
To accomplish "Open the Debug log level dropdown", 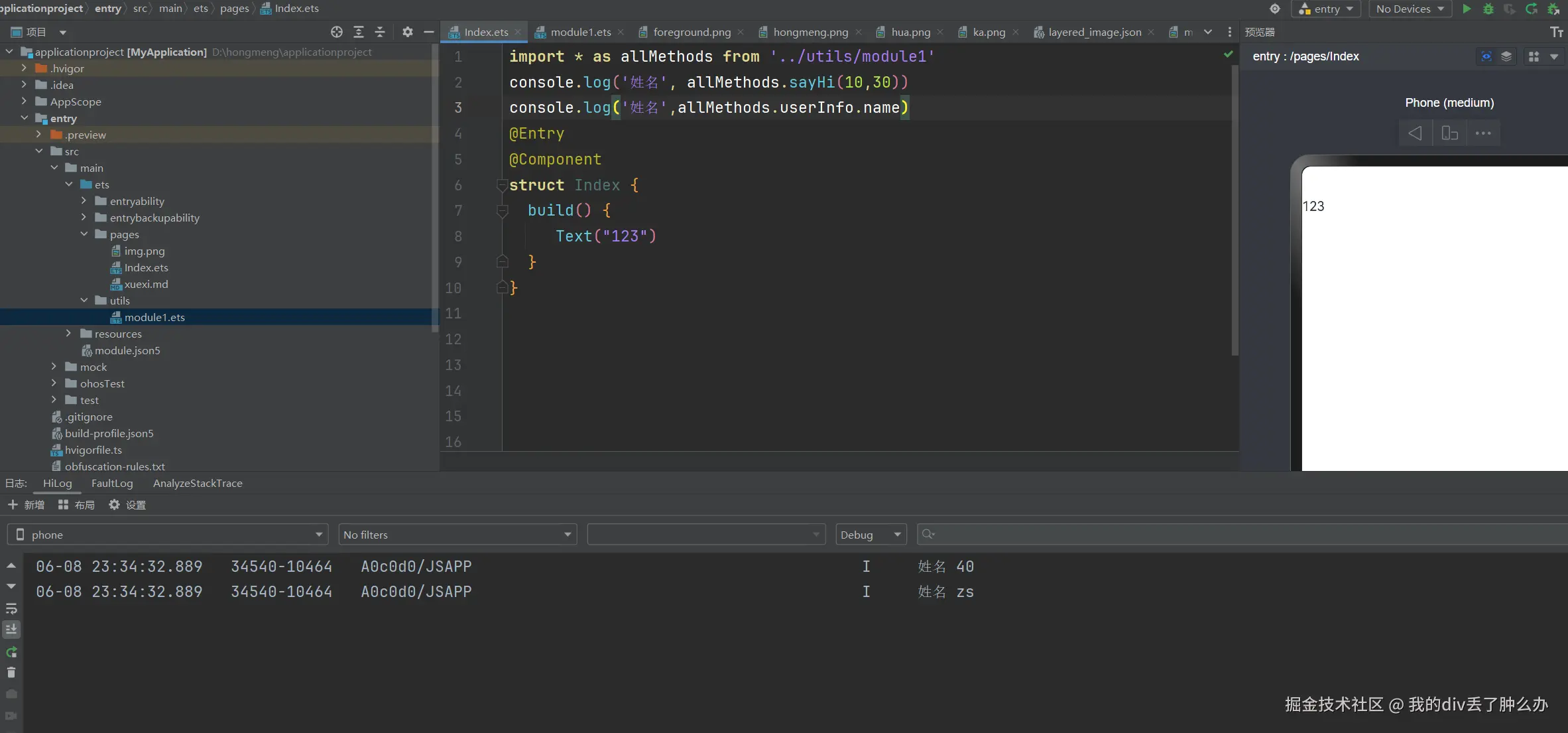I will (871, 535).
